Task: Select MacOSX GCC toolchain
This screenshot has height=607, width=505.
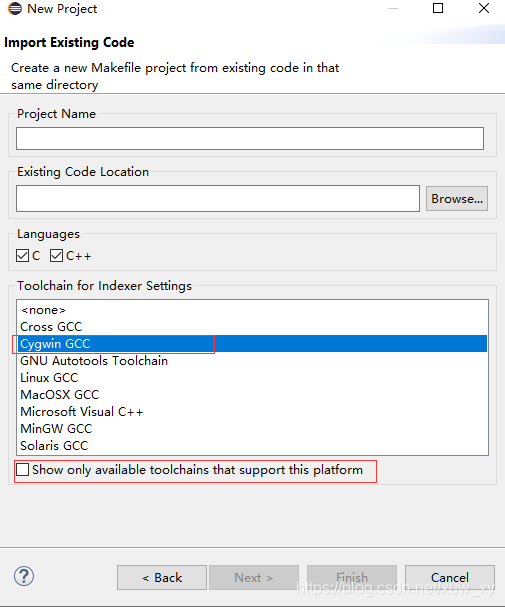Action: (x=252, y=394)
